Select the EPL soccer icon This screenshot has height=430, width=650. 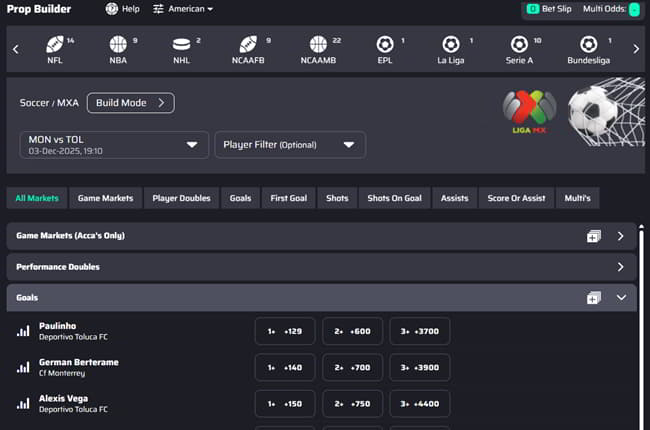coord(385,44)
